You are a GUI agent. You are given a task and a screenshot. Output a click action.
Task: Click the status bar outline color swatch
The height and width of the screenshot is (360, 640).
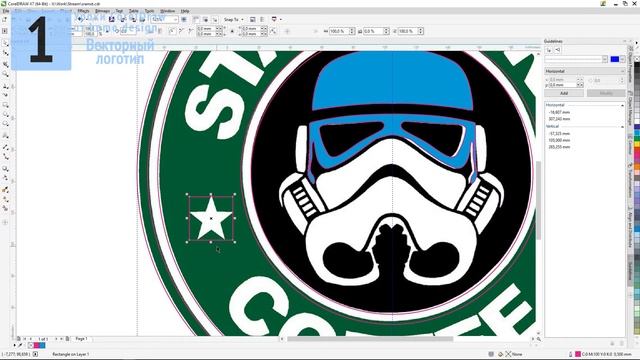pyautogui.click(x=578, y=354)
